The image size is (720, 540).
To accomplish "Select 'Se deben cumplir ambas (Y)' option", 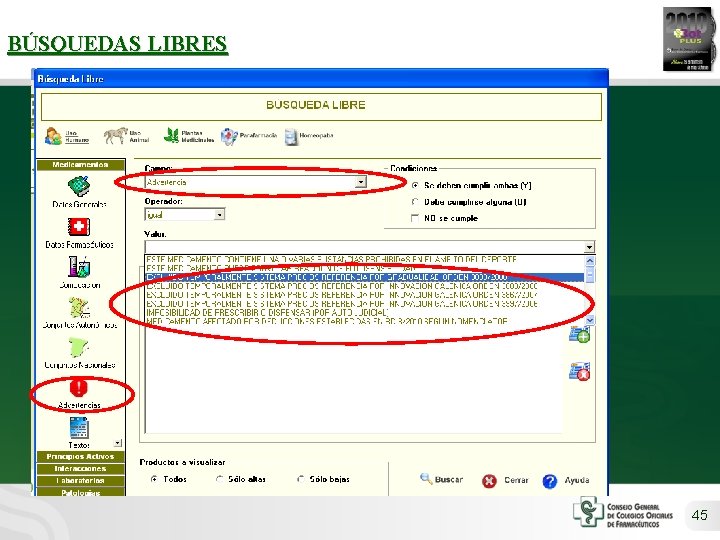I will (x=416, y=186).
